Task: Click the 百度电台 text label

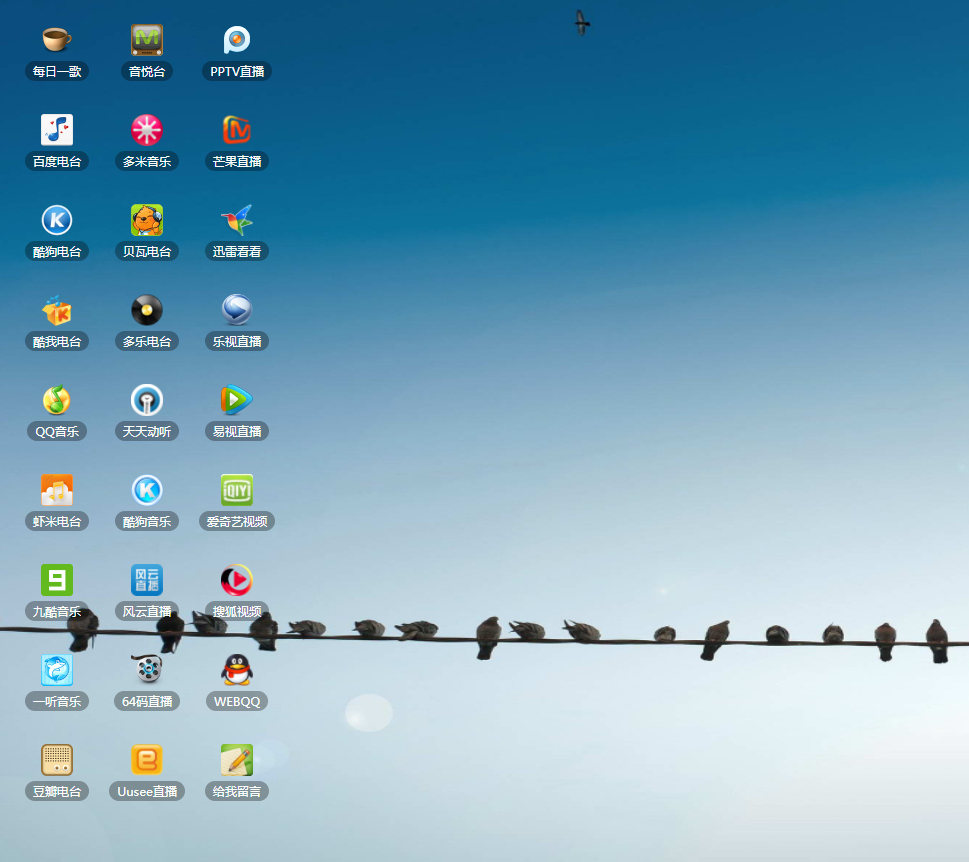Action: [57, 161]
